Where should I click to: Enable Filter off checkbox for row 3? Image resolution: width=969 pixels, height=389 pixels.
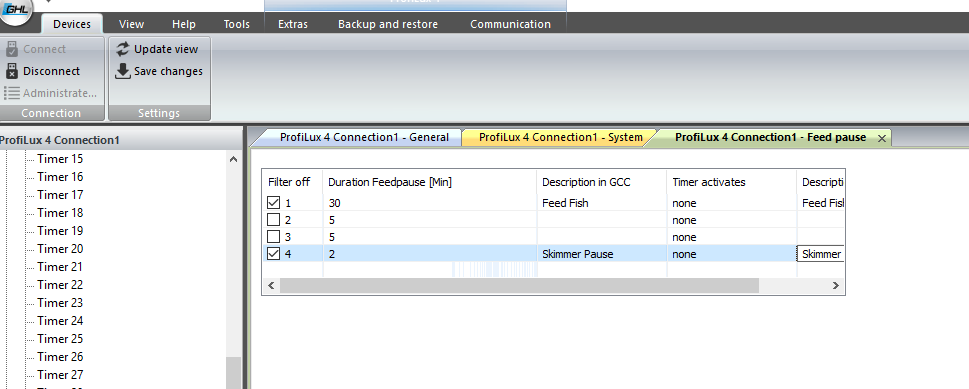click(273, 236)
